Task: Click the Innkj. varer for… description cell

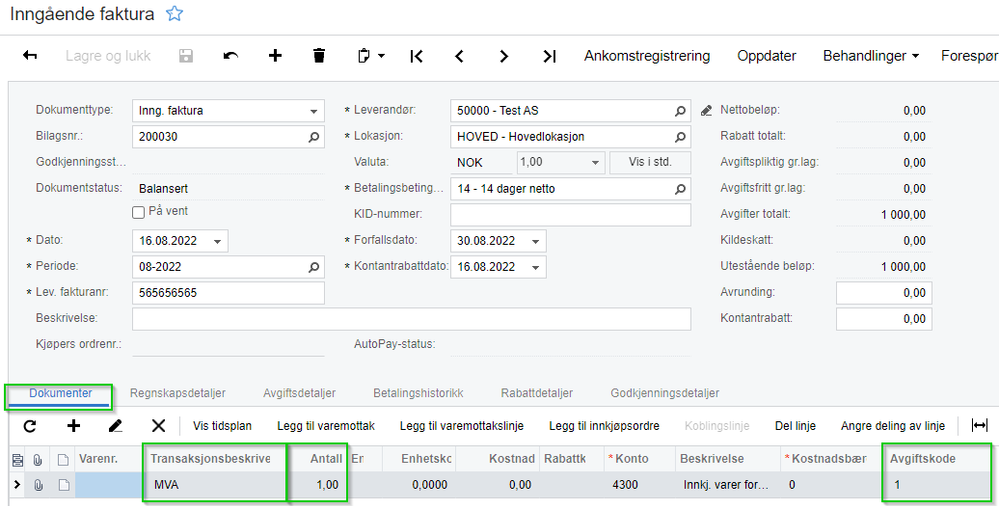Action: [x=727, y=485]
